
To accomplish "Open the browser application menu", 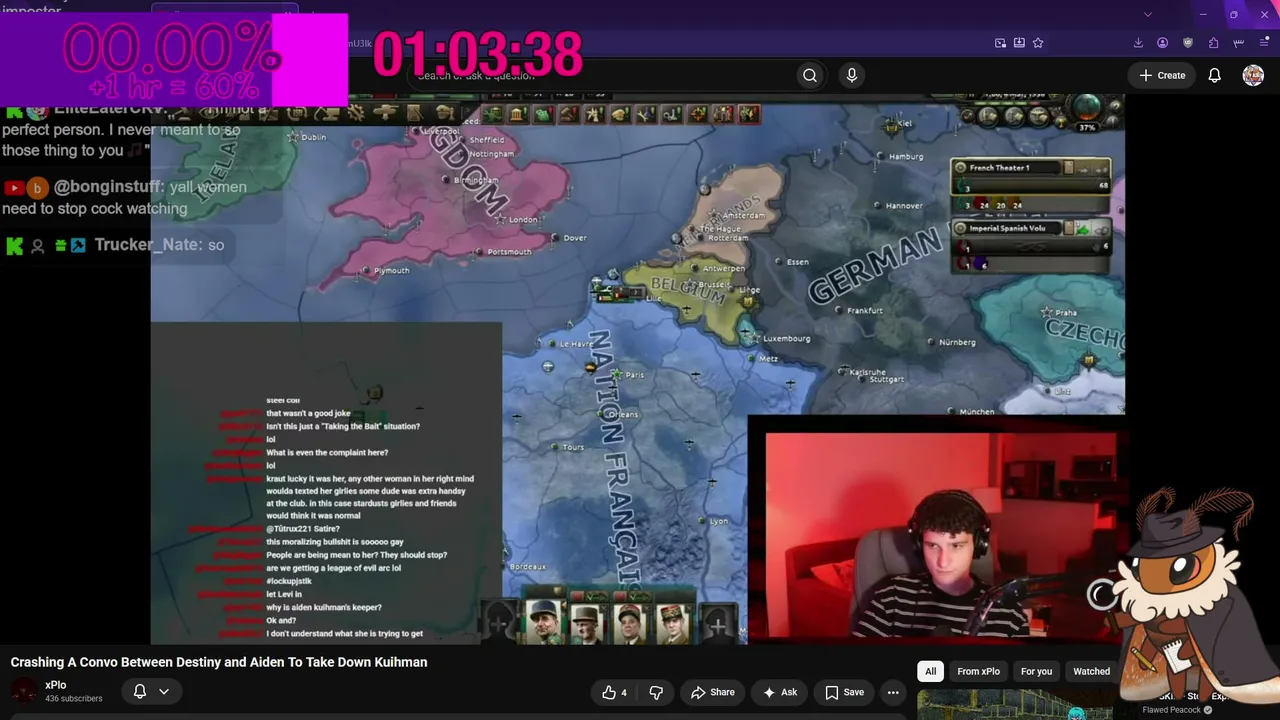I will [x=1263, y=43].
